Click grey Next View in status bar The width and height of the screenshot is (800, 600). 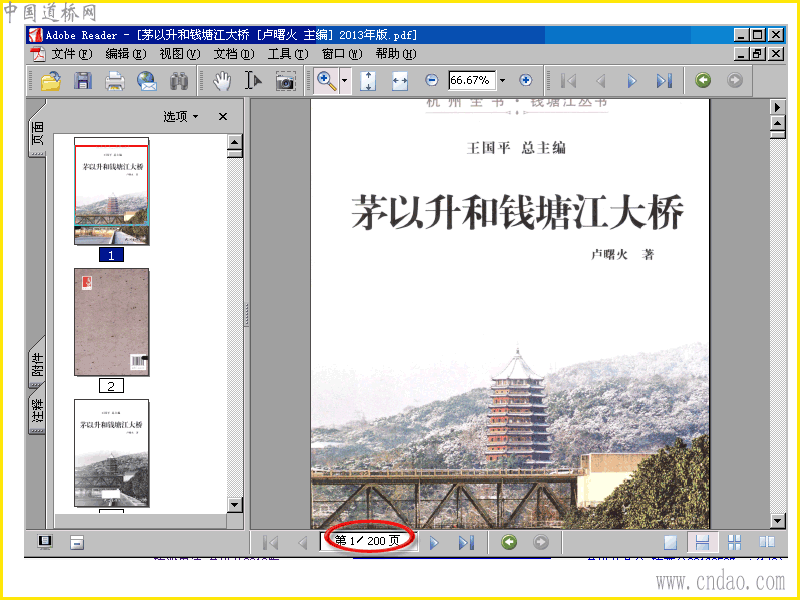(x=541, y=542)
